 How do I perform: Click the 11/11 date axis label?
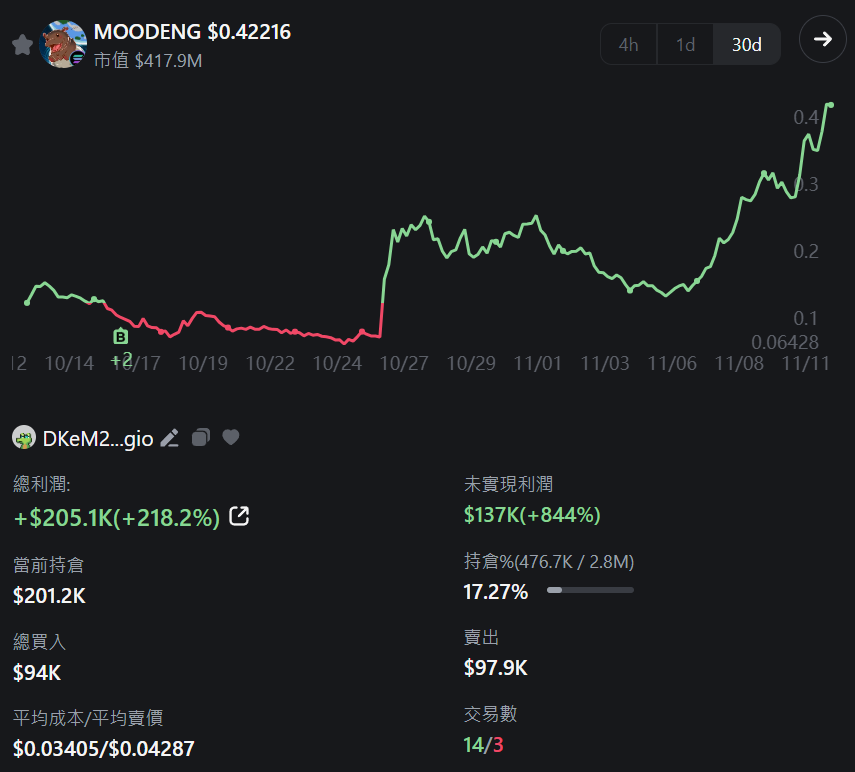pyautogui.click(x=806, y=363)
